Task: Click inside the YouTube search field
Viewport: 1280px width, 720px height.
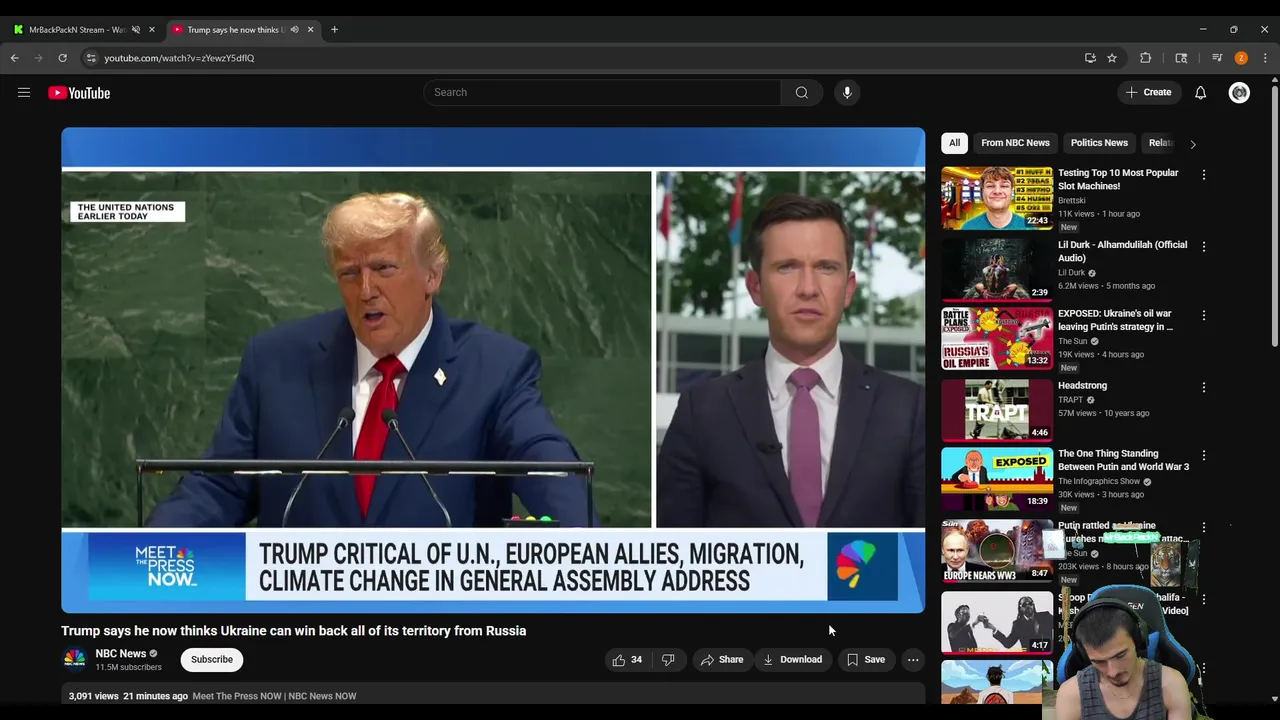Action: pos(602,93)
